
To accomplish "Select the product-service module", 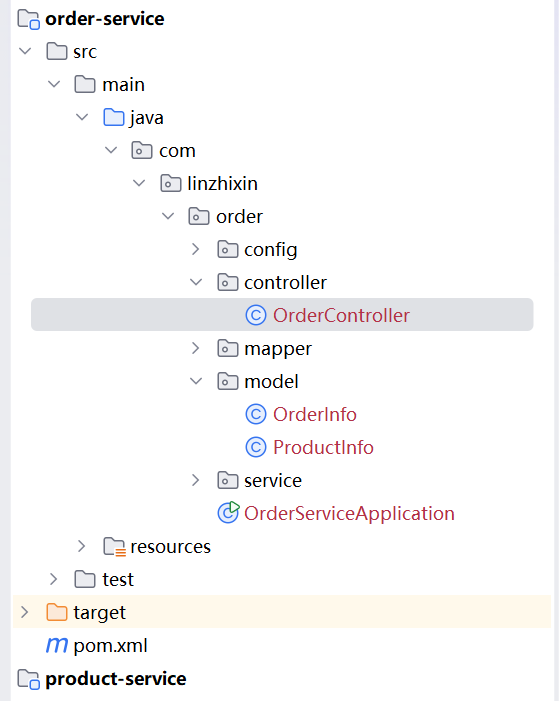I will [116, 679].
